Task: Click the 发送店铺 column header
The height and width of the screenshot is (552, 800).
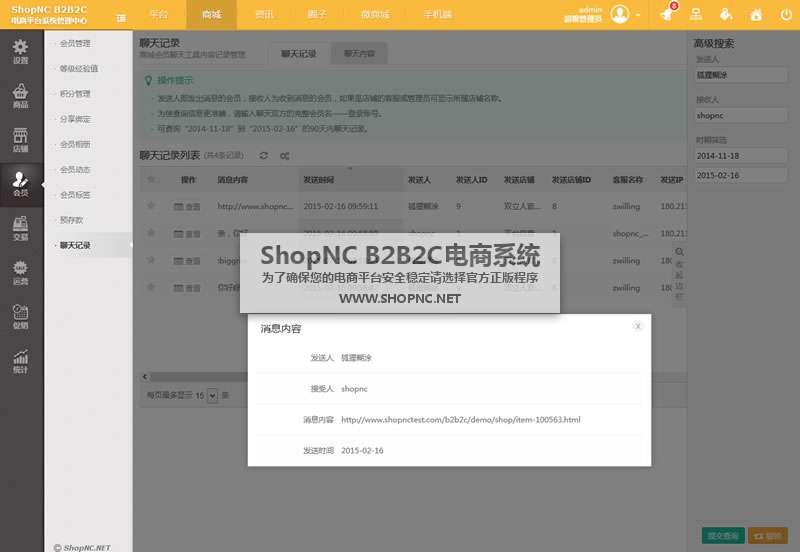Action: click(x=519, y=180)
